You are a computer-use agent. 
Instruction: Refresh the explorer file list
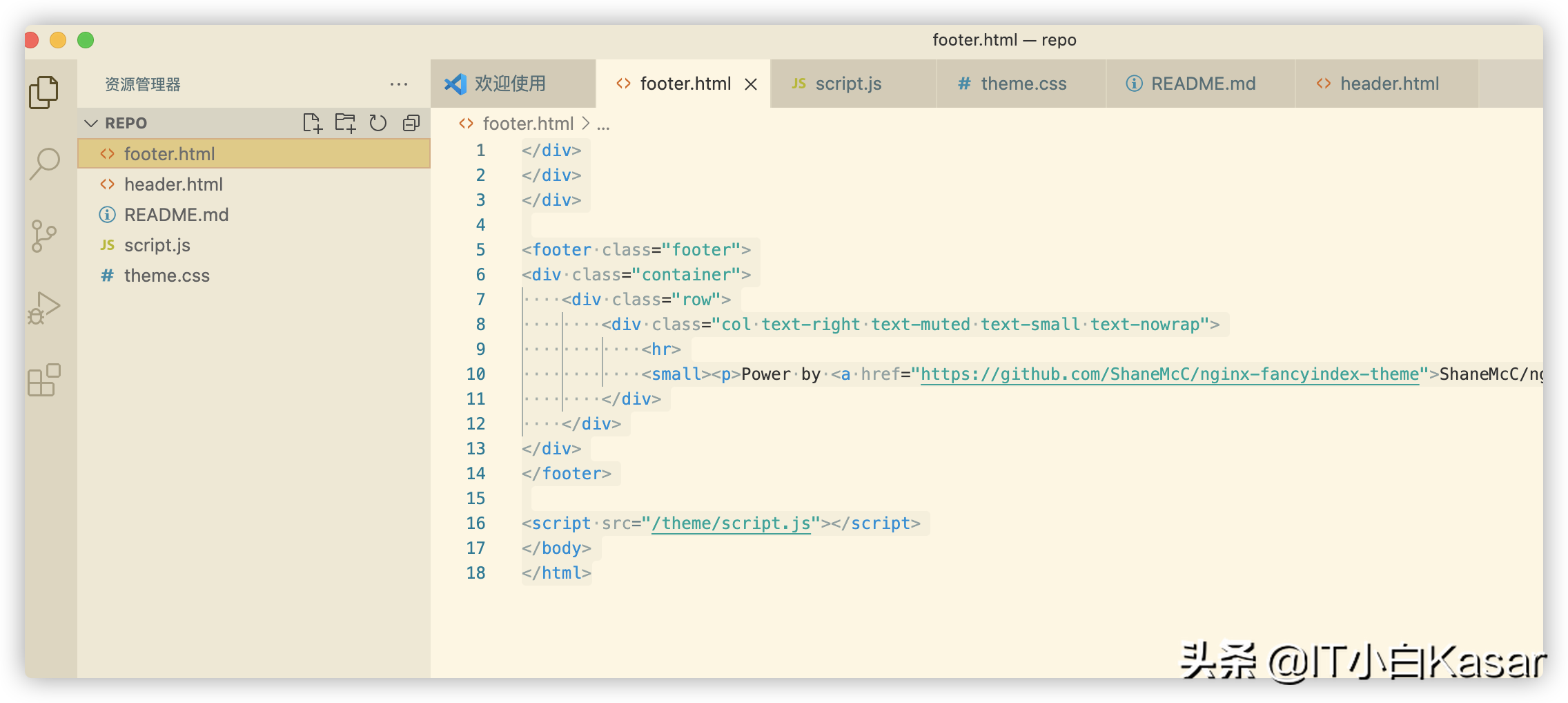[378, 123]
